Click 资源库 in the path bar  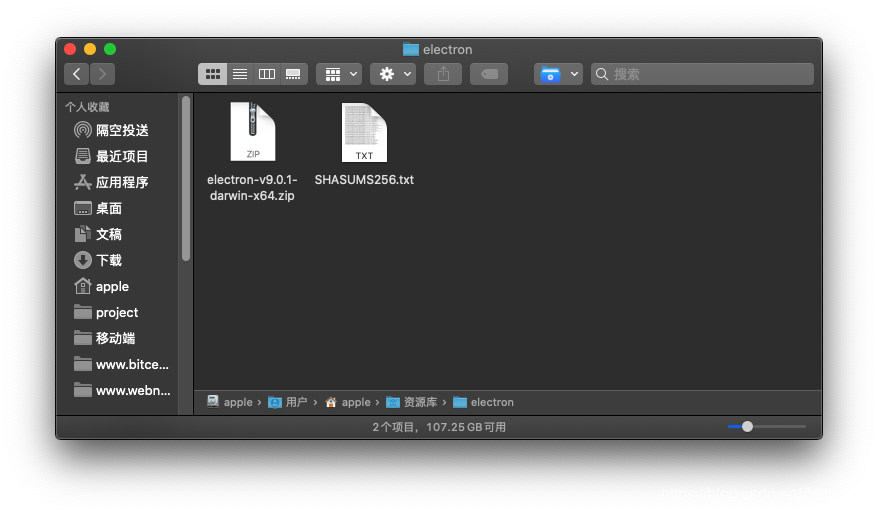[412, 402]
